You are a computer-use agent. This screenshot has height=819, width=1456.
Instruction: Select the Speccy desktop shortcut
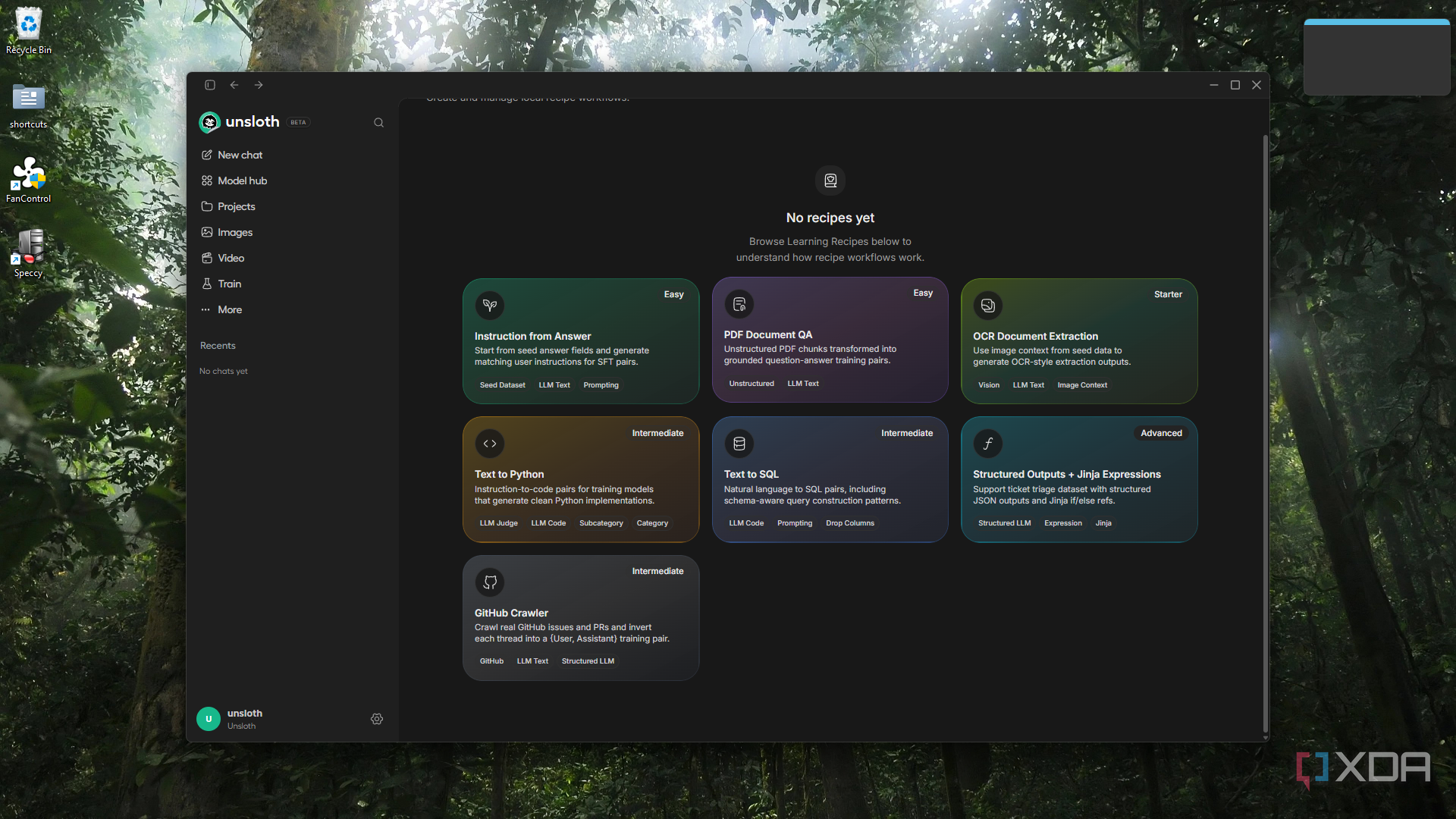click(x=29, y=254)
